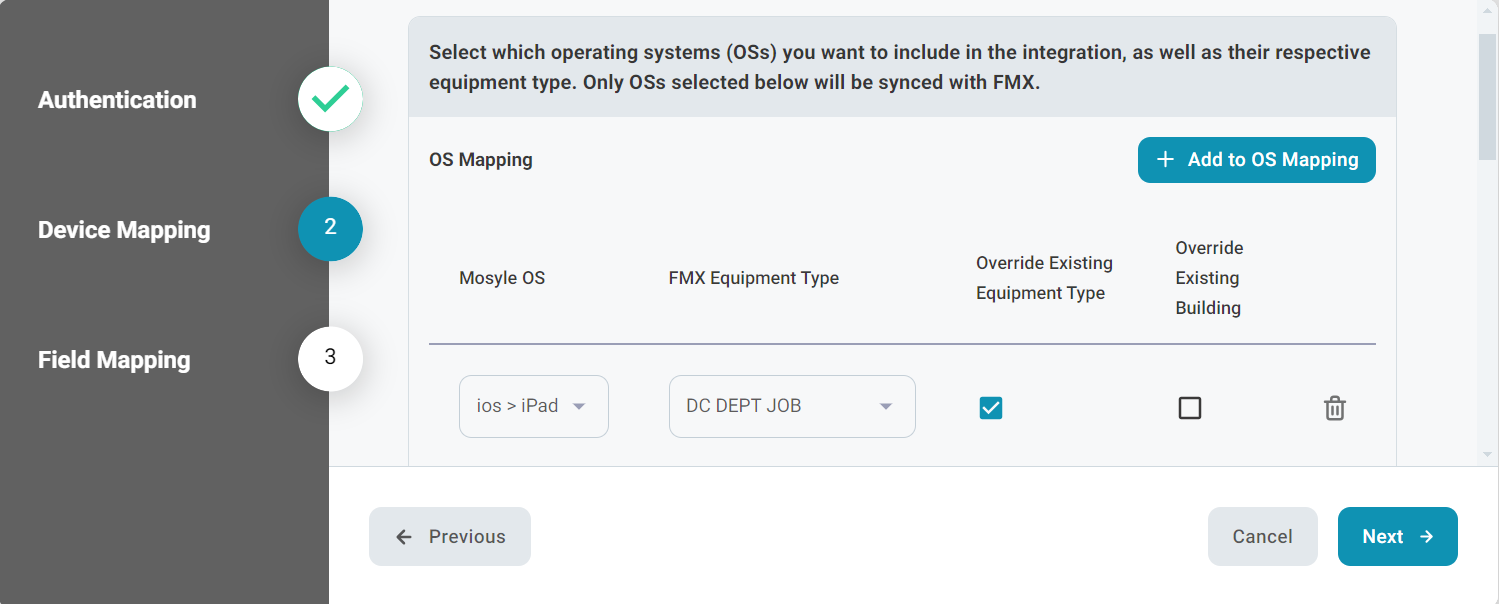The height and width of the screenshot is (604, 1499).
Task: Click the step 2 circle indicator
Action: pos(330,228)
